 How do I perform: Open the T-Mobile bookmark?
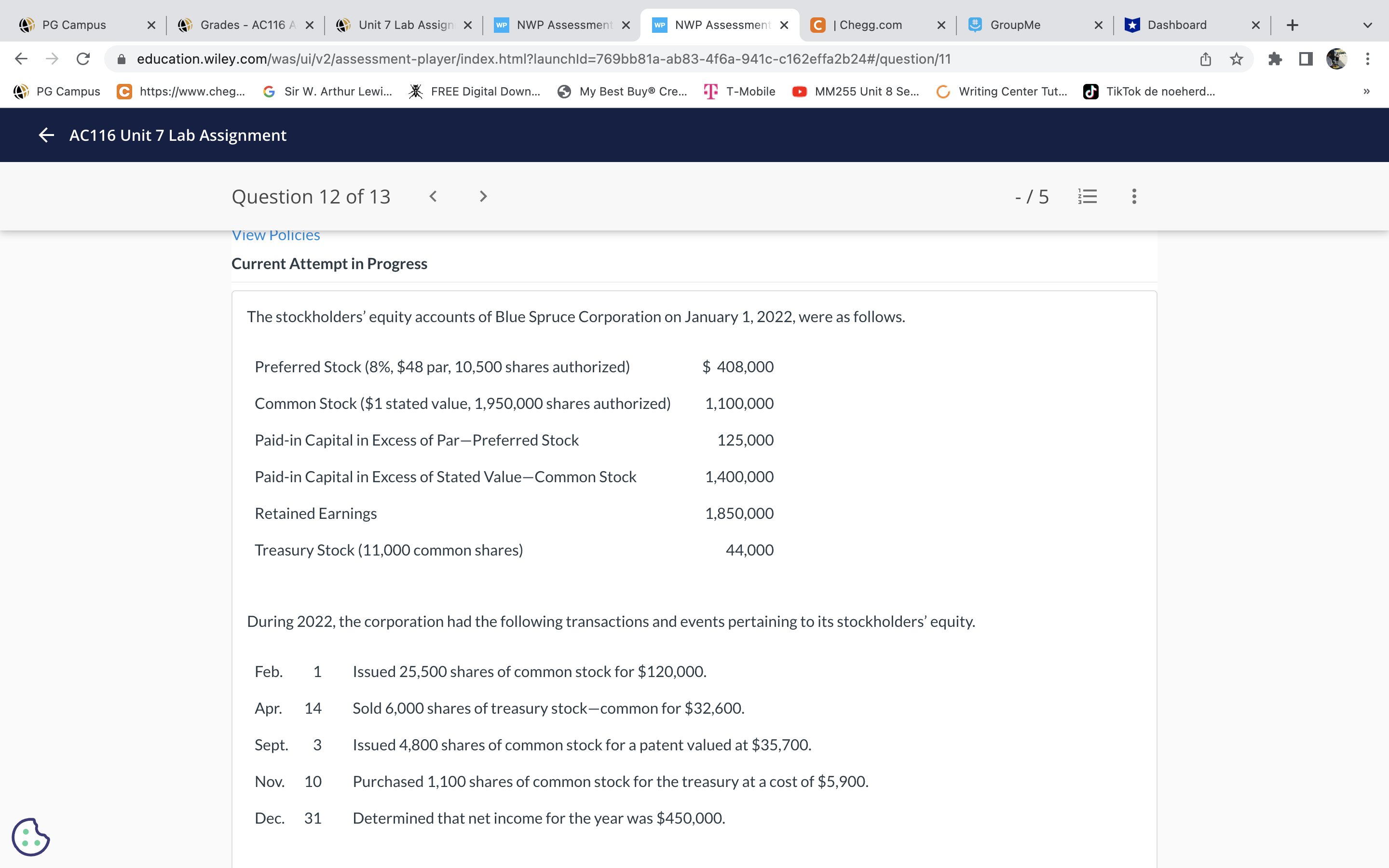tap(740, 92)
